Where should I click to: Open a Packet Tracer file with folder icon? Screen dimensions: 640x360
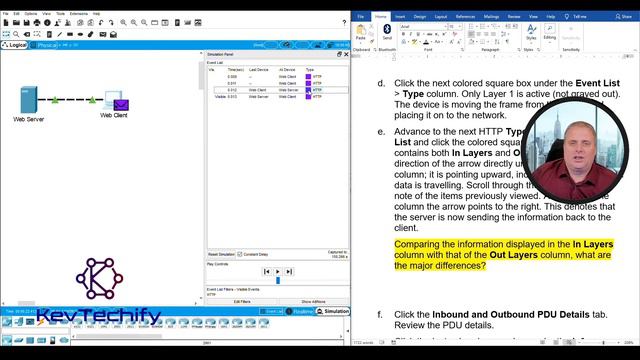click(x=16, y=22)
